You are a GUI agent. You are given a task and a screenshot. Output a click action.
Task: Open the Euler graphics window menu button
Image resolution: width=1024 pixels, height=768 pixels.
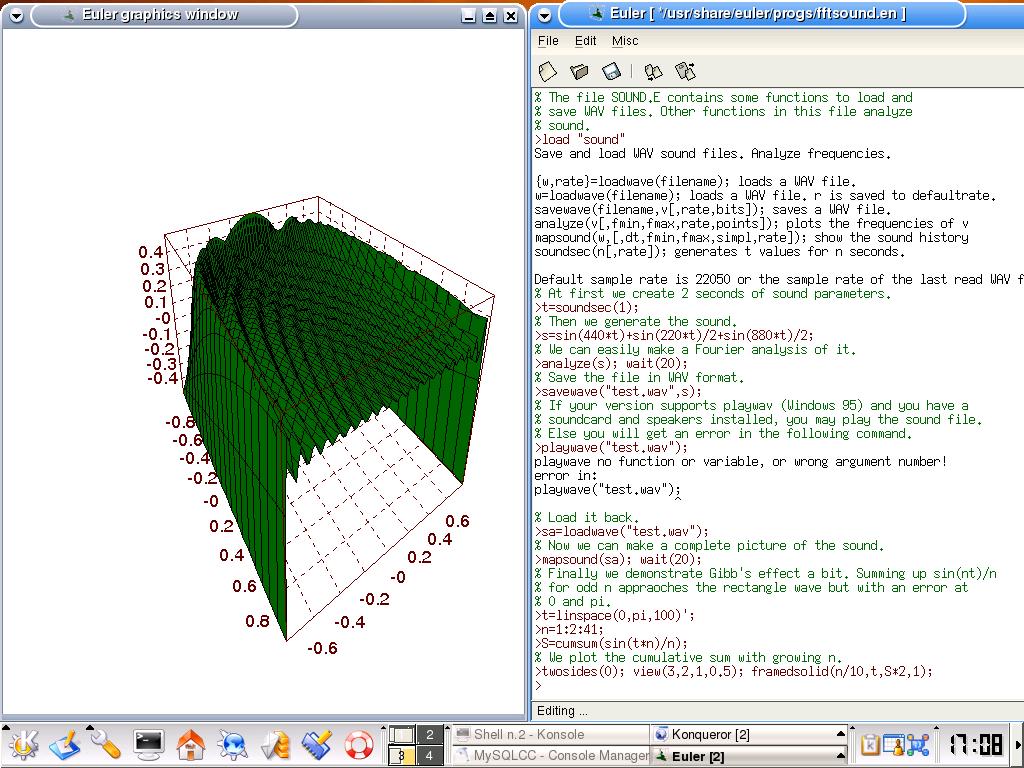16,15
